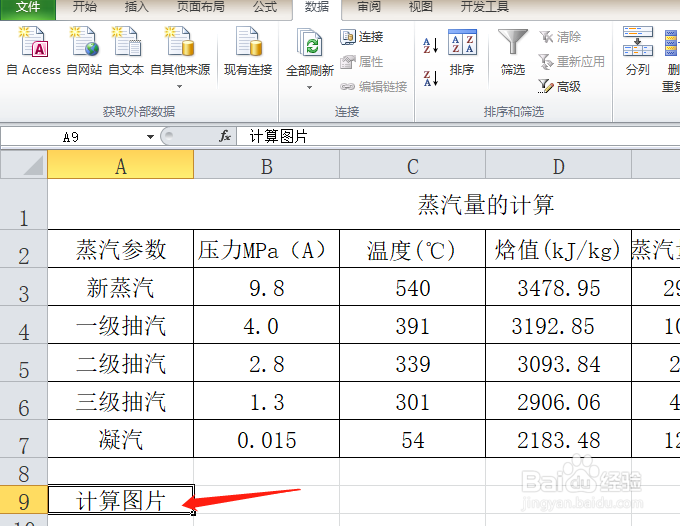
Task: Select column B header
Action: [x=267, y=165]
